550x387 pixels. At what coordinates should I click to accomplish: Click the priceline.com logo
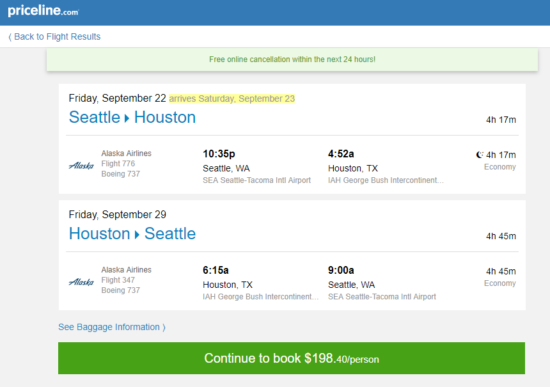43,11
